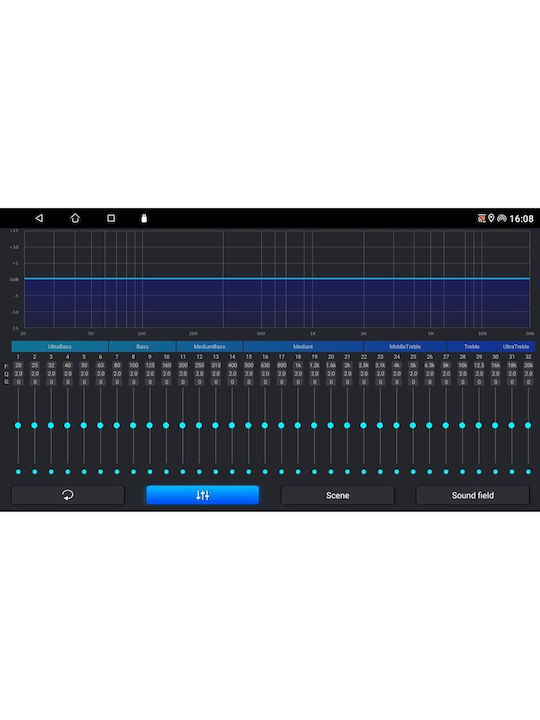
Task: Click the frequency field 20 of band 1
Action: (18, 366)
